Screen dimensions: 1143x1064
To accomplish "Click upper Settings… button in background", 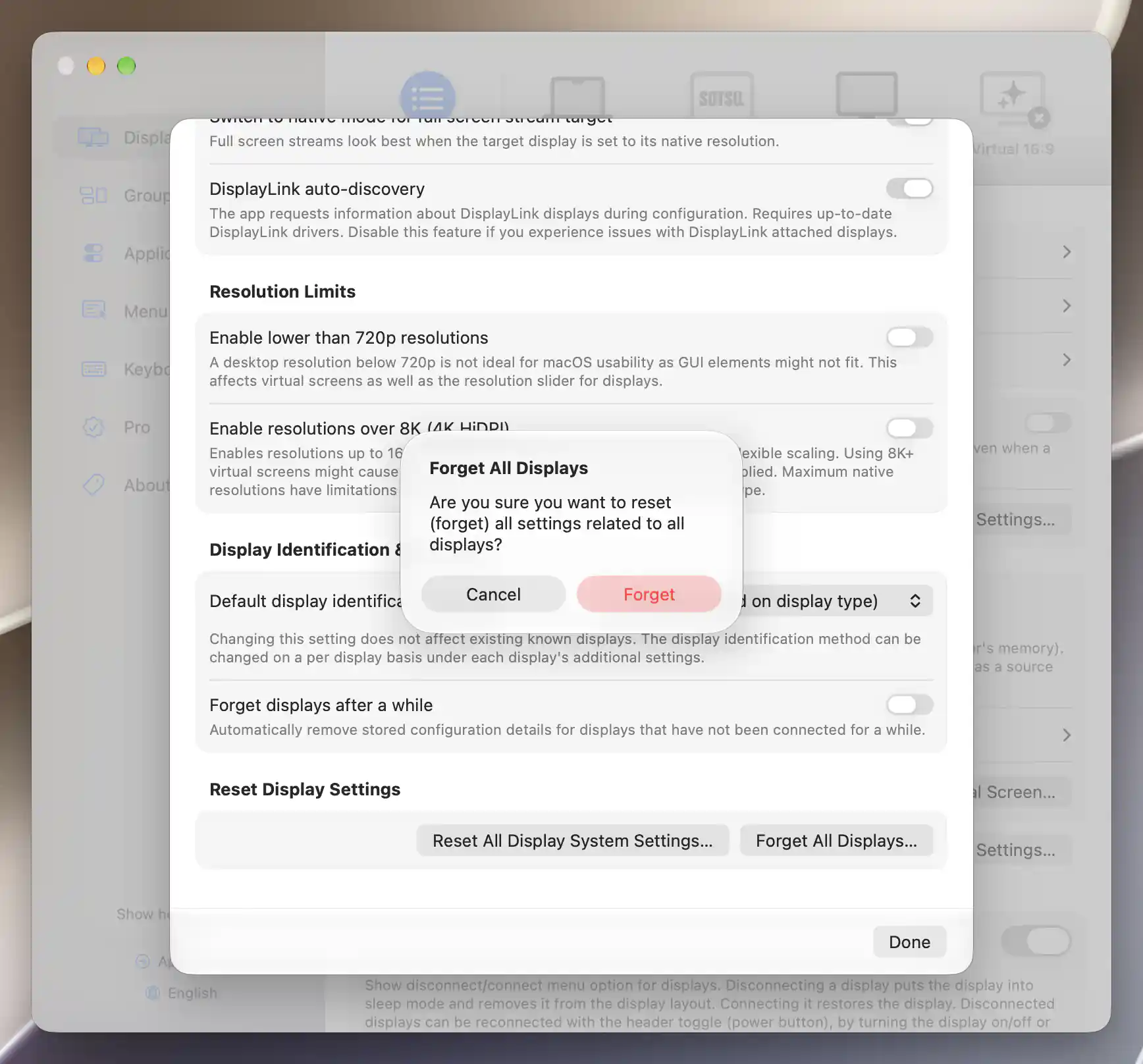I will (1022, 519).
